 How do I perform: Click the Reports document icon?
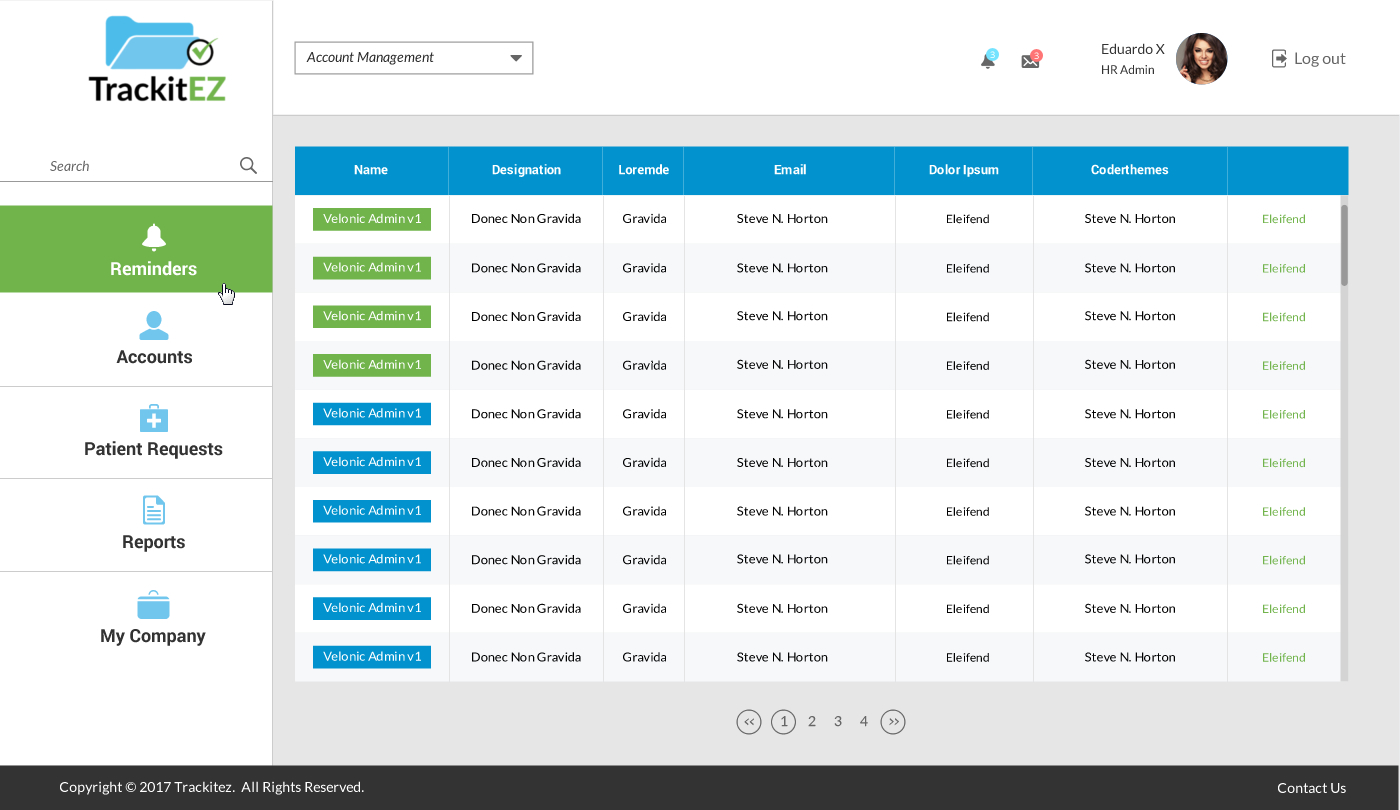point(153,510)
